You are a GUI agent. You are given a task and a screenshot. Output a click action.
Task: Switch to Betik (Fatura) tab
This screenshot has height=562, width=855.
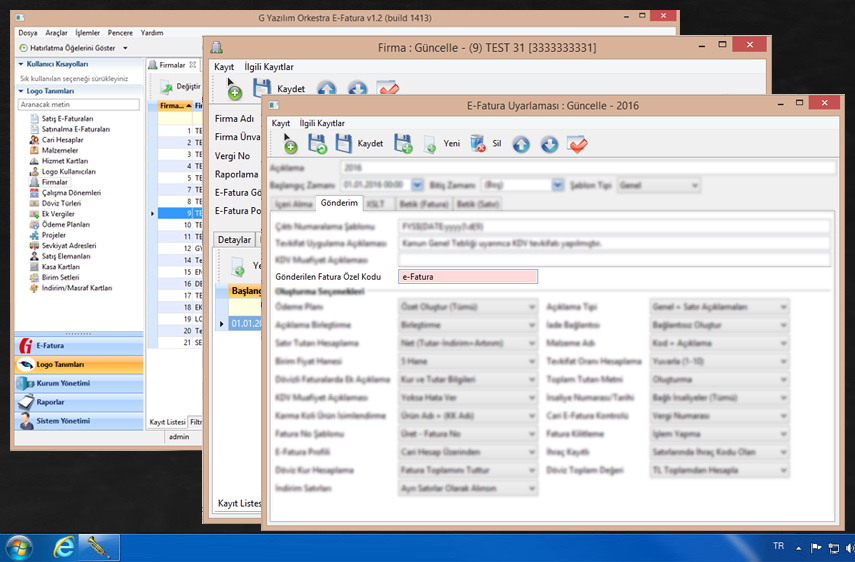[x=424, y=204]
